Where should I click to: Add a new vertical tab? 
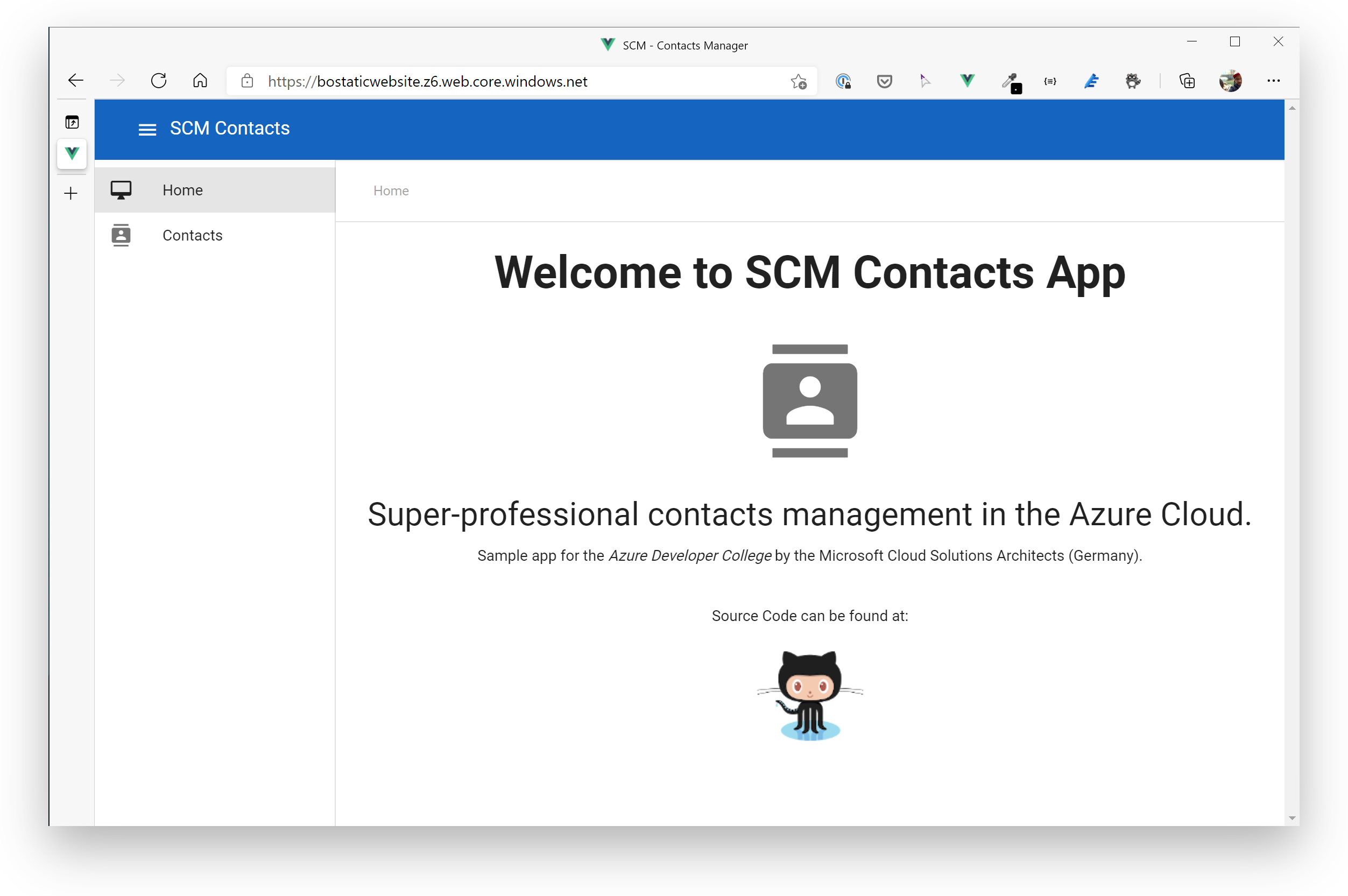pyautogui.click(x=71, y=194)
